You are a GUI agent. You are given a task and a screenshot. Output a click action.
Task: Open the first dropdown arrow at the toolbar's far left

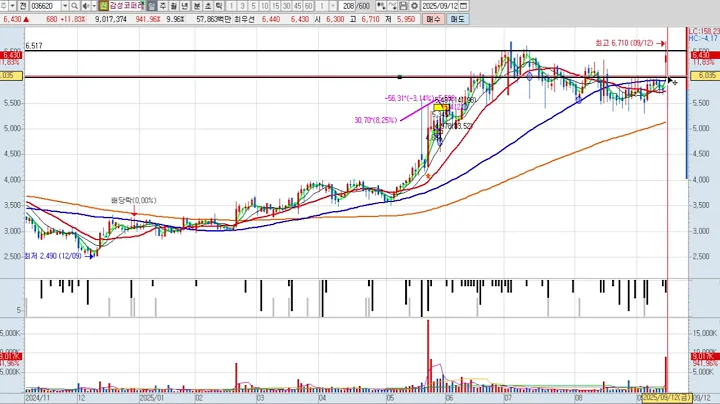12,6
